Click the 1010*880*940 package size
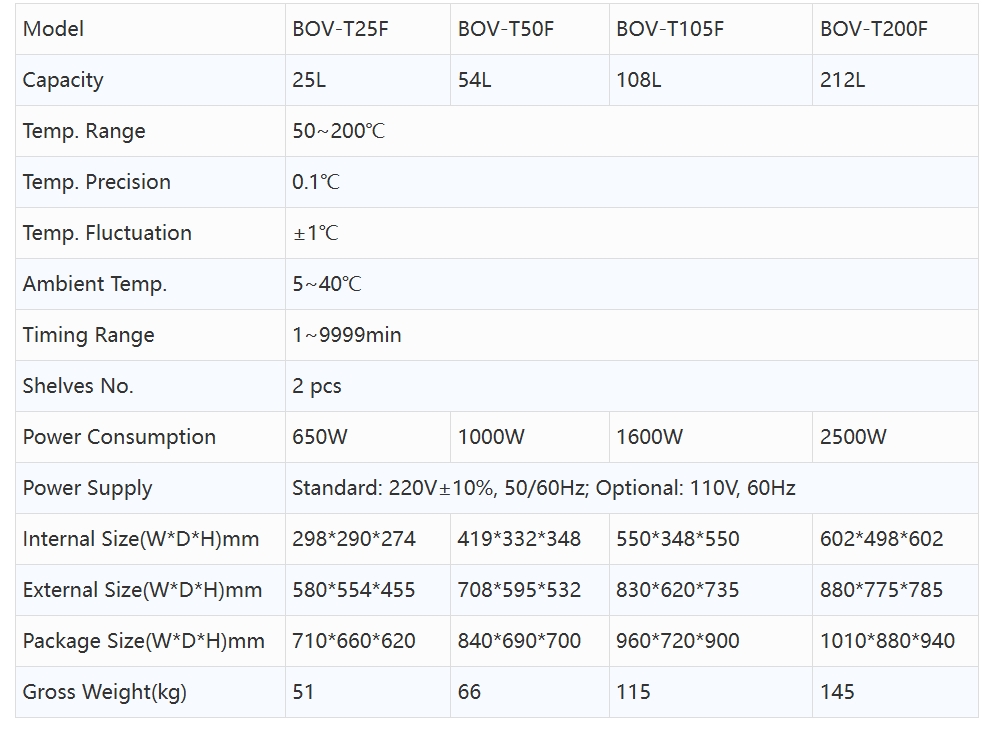The image size is (982, 731). 887,641
